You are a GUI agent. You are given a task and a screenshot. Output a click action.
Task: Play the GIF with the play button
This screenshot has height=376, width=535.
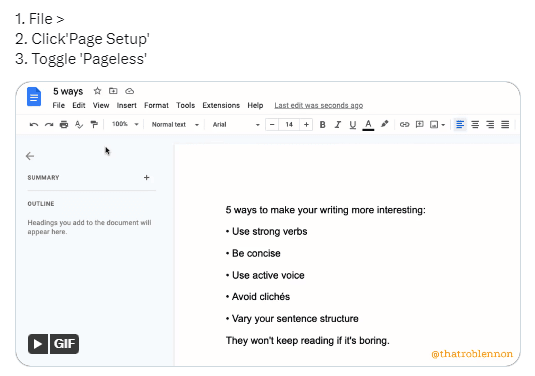point(38,344)
